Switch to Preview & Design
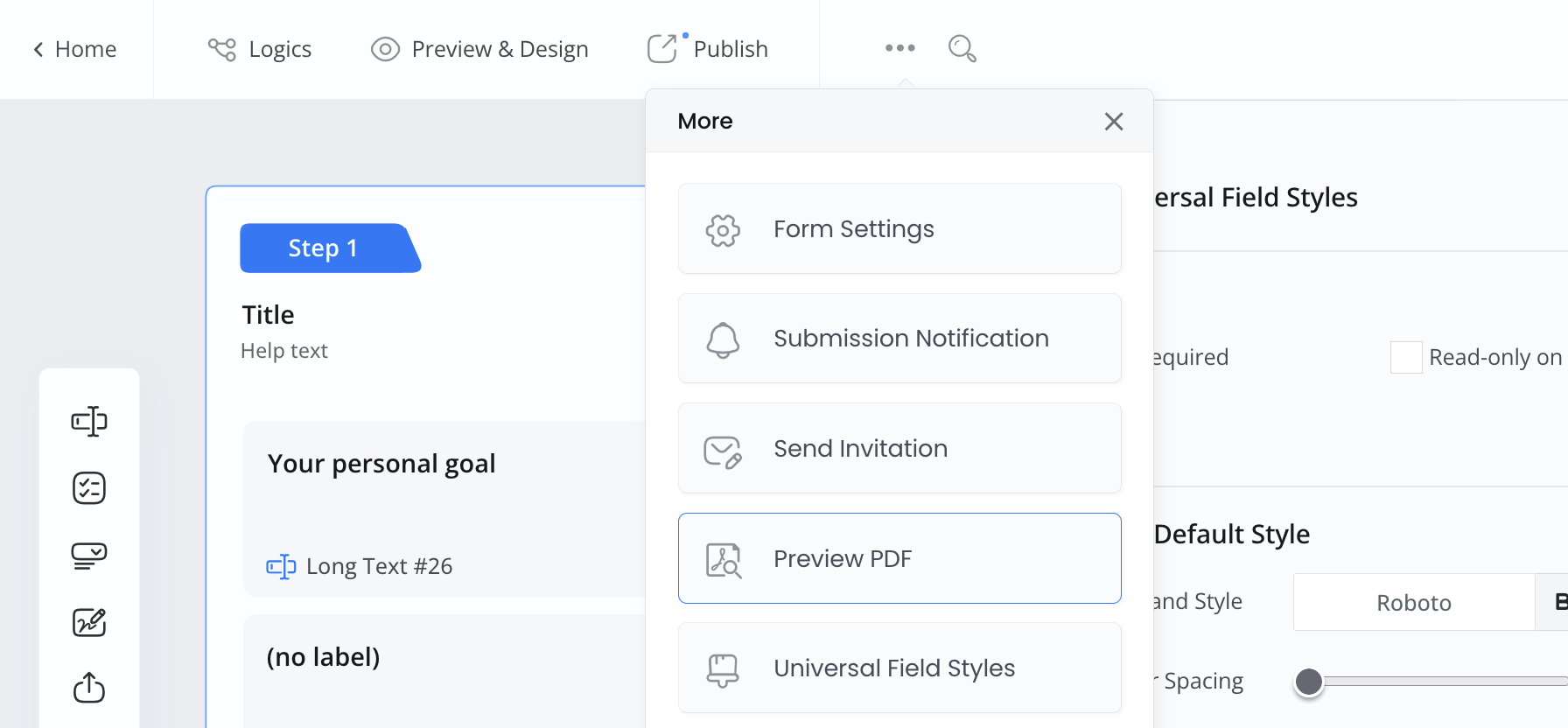 pos(479,49)
